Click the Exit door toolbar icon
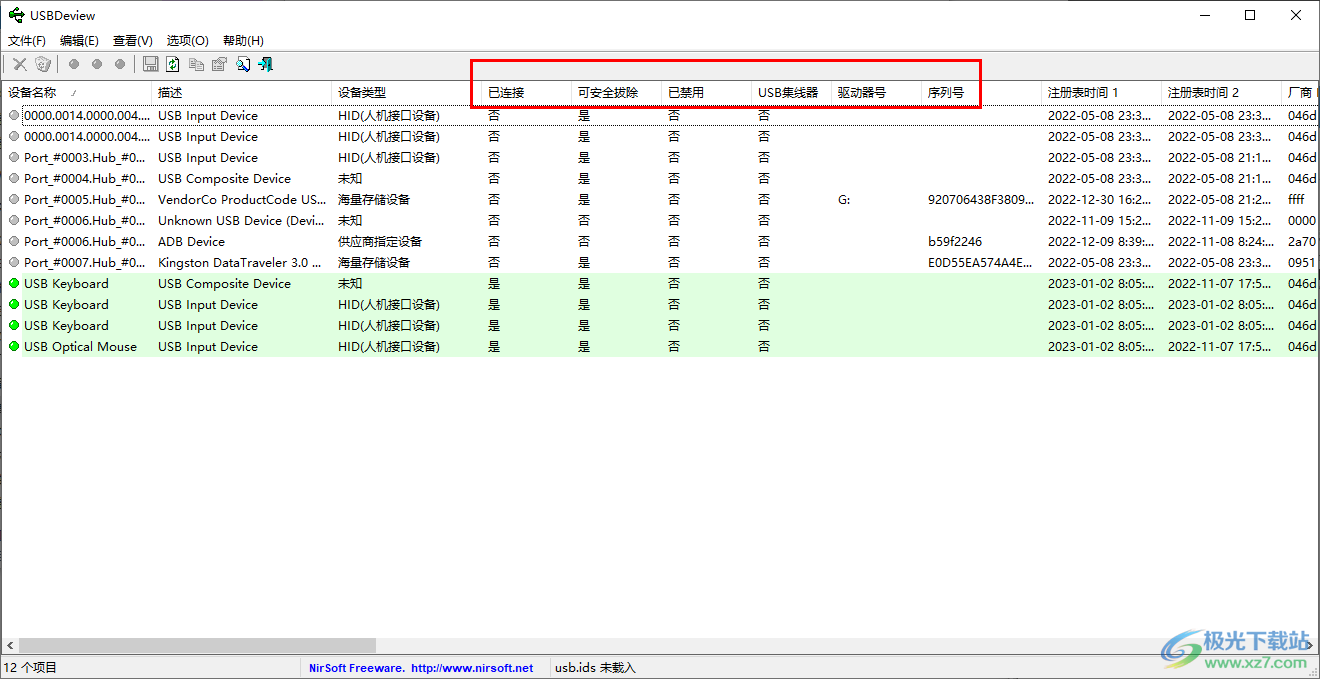The image size is (1320, 679). tap(266, 64)
